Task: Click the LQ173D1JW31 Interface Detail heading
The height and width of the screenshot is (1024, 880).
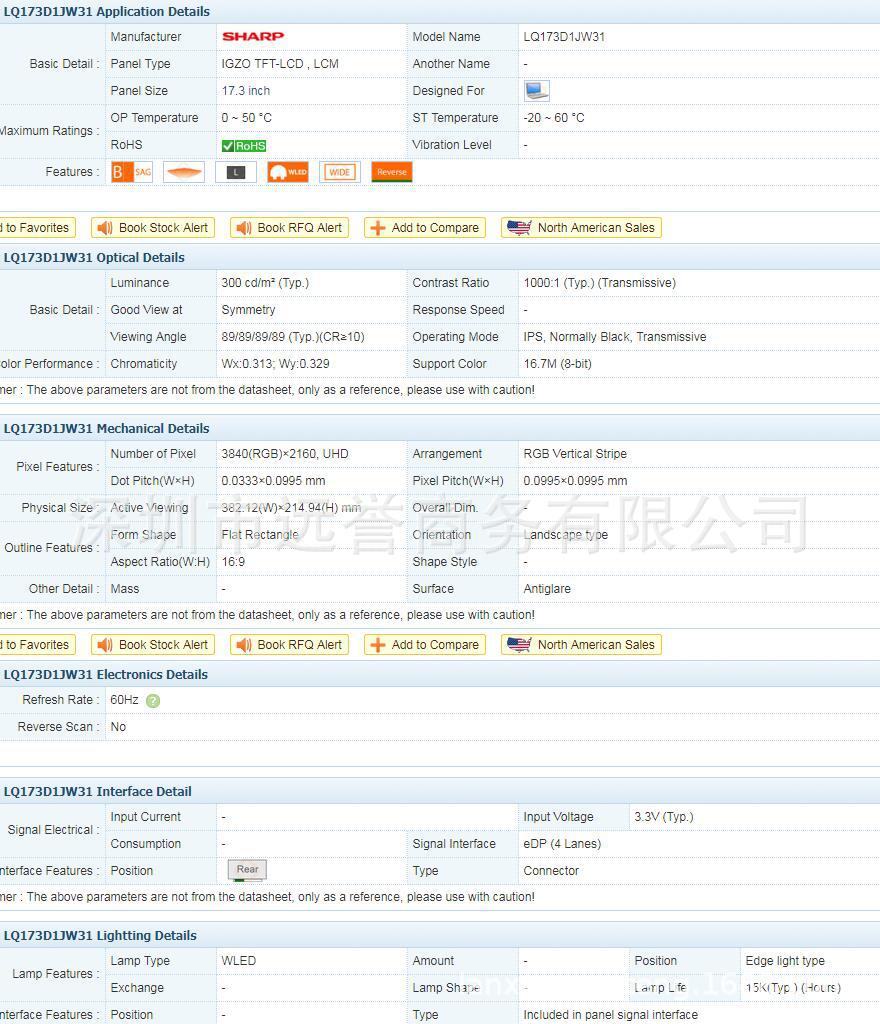Action: tap(98, 792)
